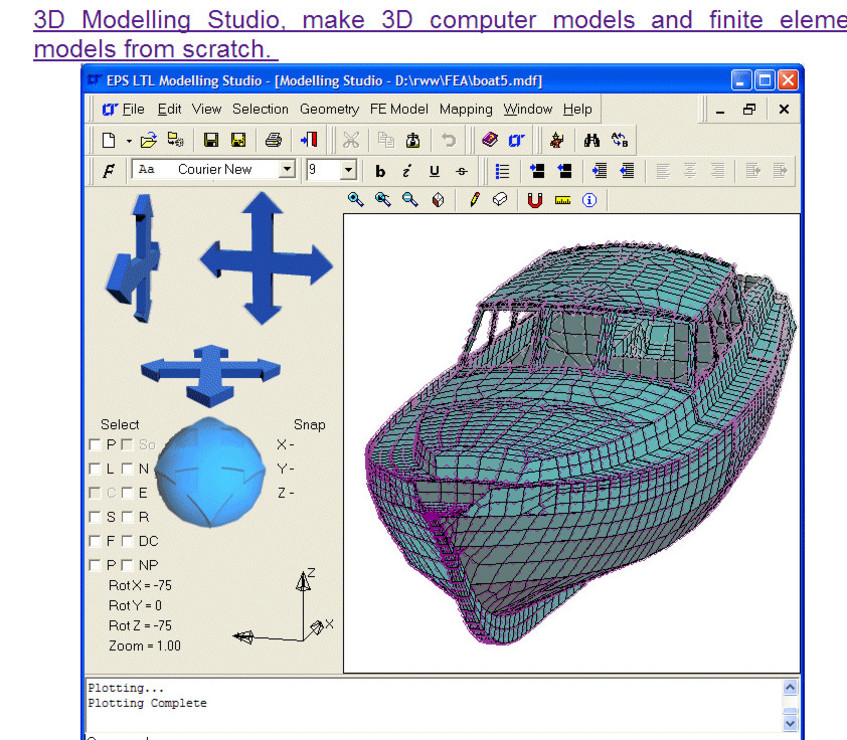Activate the yellow ruler measure tool
Viewport: 847px width, 740px height.
tap(562, 200)
